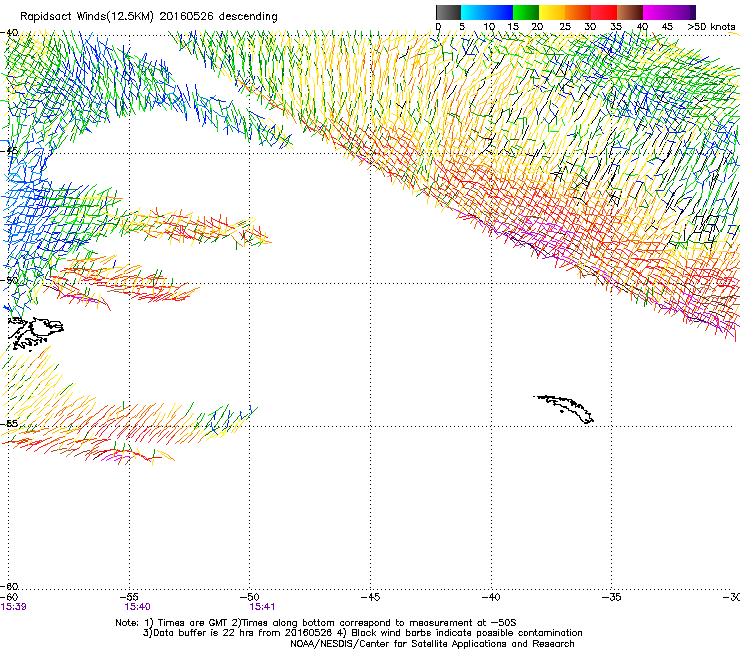Click the "0" legend scale label
The width and height of the screenshot is (740, 650).
(438, 27)
